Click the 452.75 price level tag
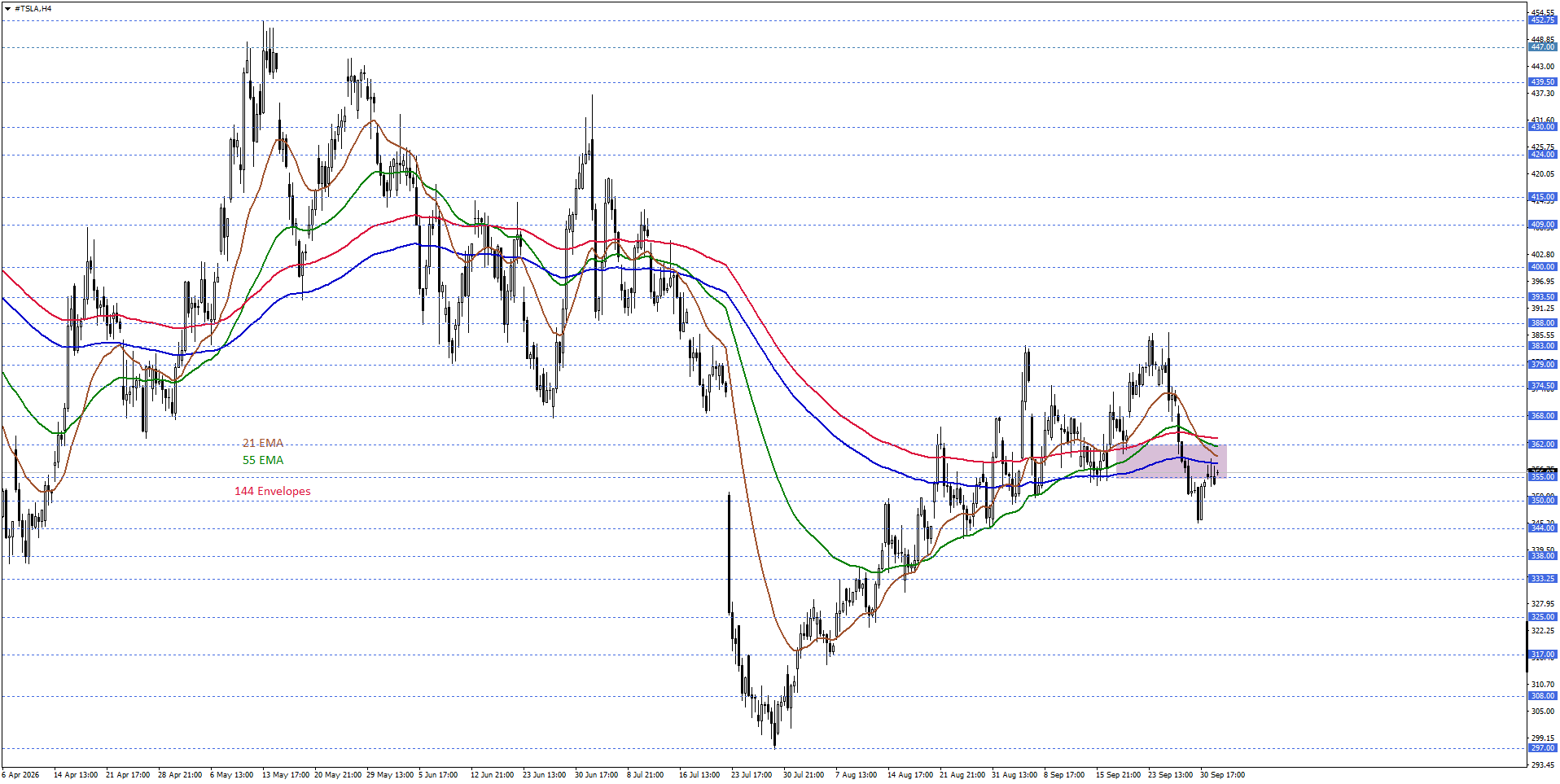This screenshot has height=784, width=1560. pyautogui.click(x=1542, y=20)
